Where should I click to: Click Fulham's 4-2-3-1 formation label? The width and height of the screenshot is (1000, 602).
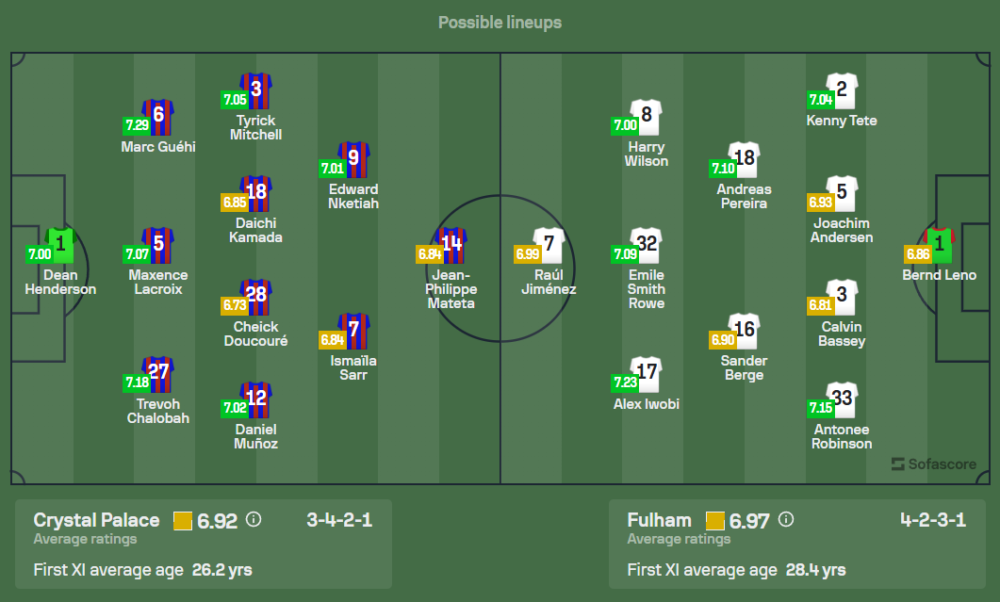click(x=933, y=520)
